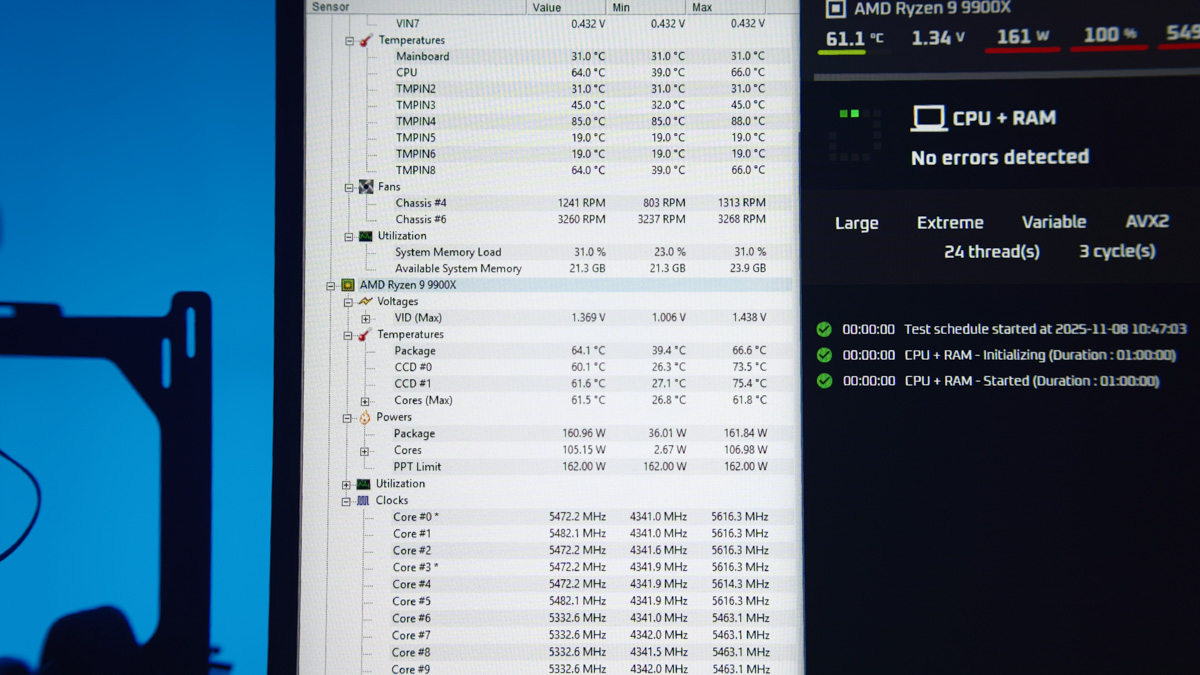The width and height of the screenshot is (1200, 675).
Task: Expand the Cores (Max) temperature entry
Action: point(365,401)
